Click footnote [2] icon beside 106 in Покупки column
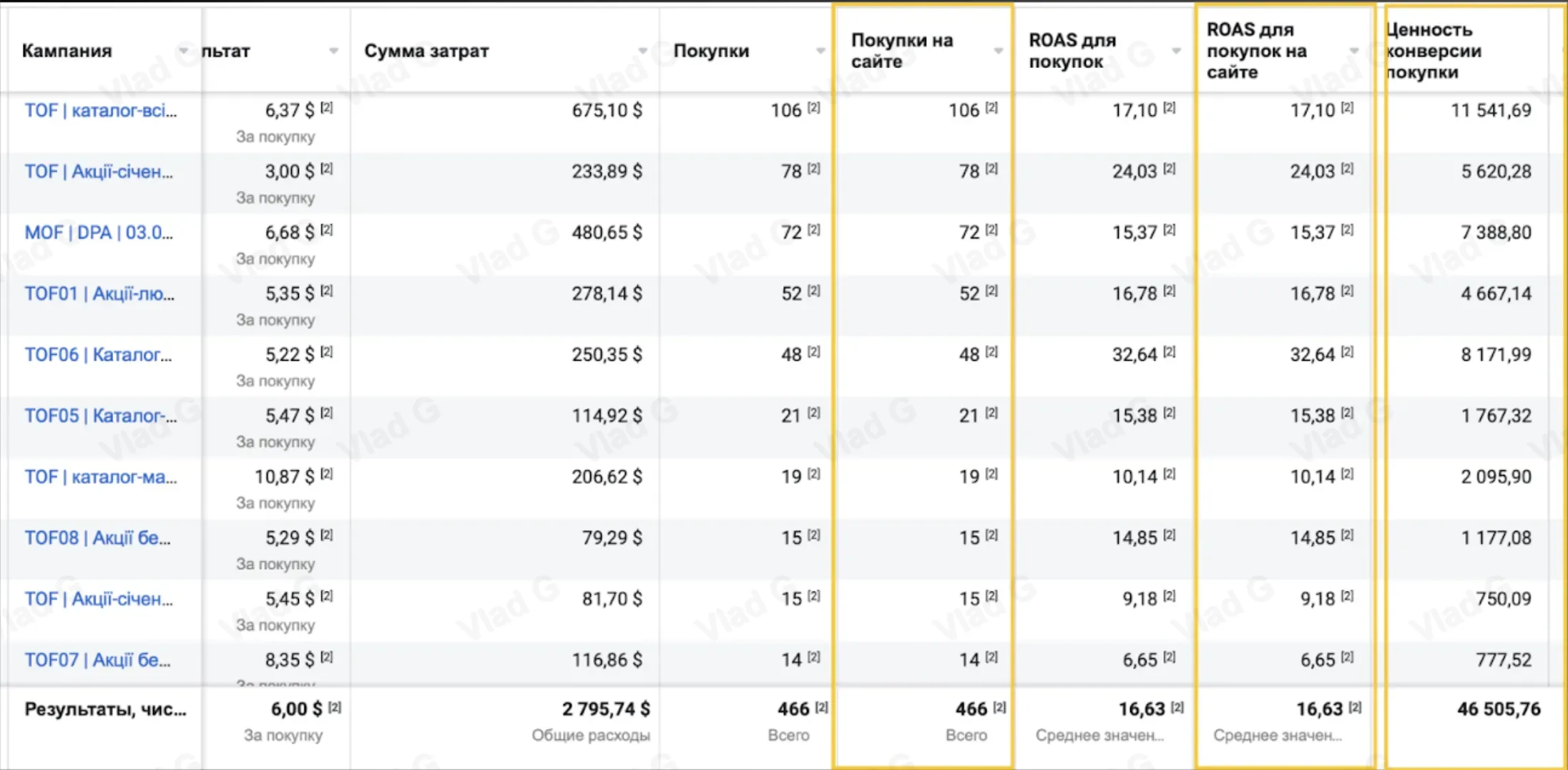 814,107
